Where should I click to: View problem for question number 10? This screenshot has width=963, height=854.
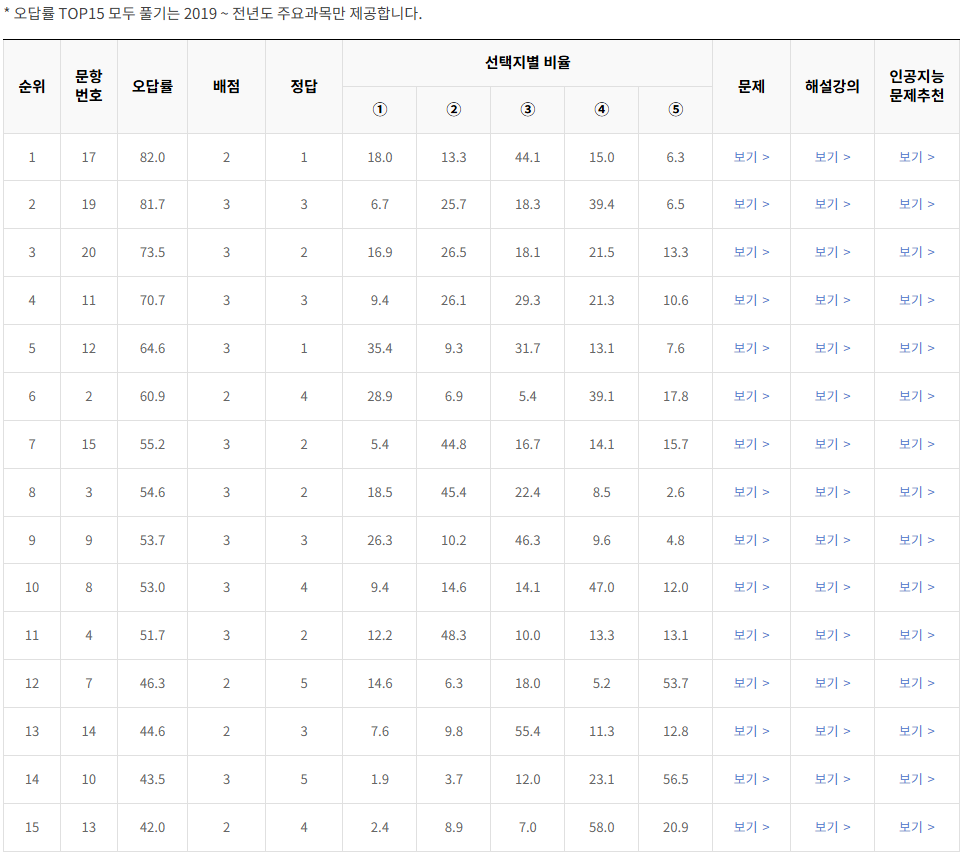(x=750, y=779)
